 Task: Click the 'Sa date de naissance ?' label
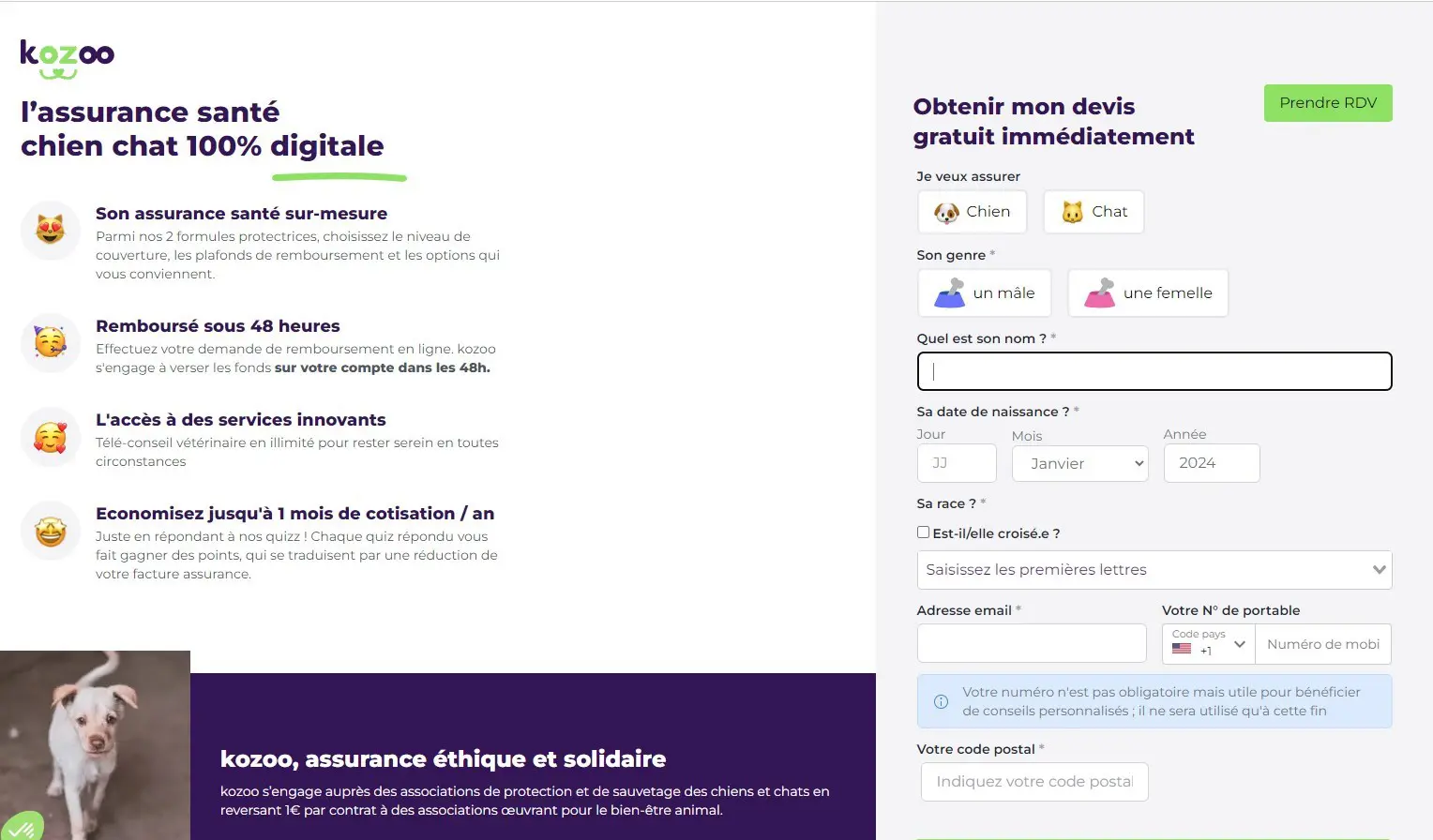coord(993,412)
